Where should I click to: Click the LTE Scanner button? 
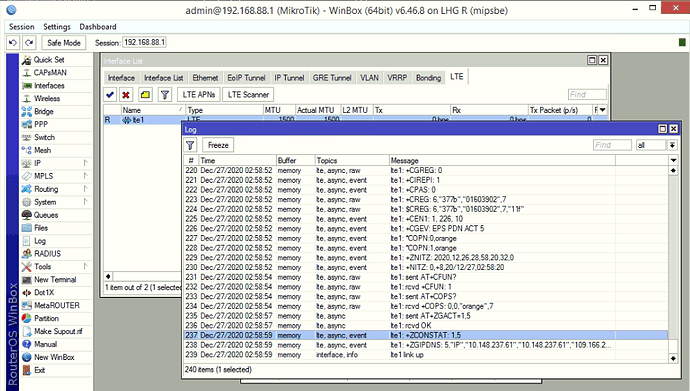248,95
